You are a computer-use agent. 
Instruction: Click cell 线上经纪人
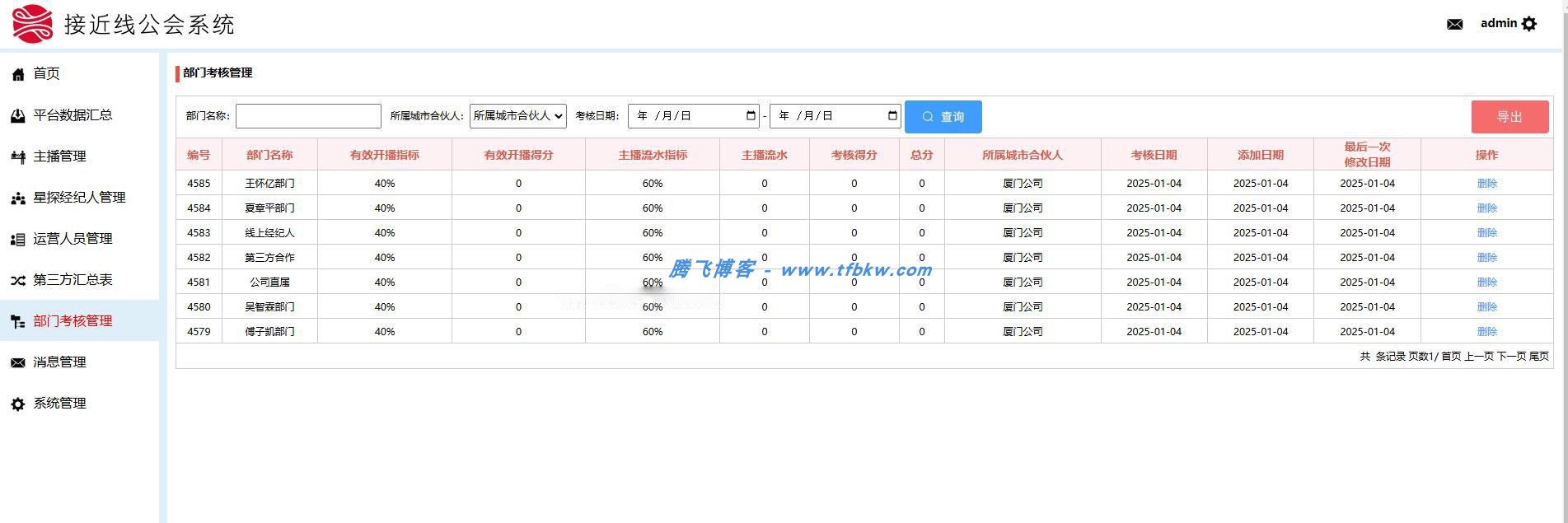click(x=269, y=233)
